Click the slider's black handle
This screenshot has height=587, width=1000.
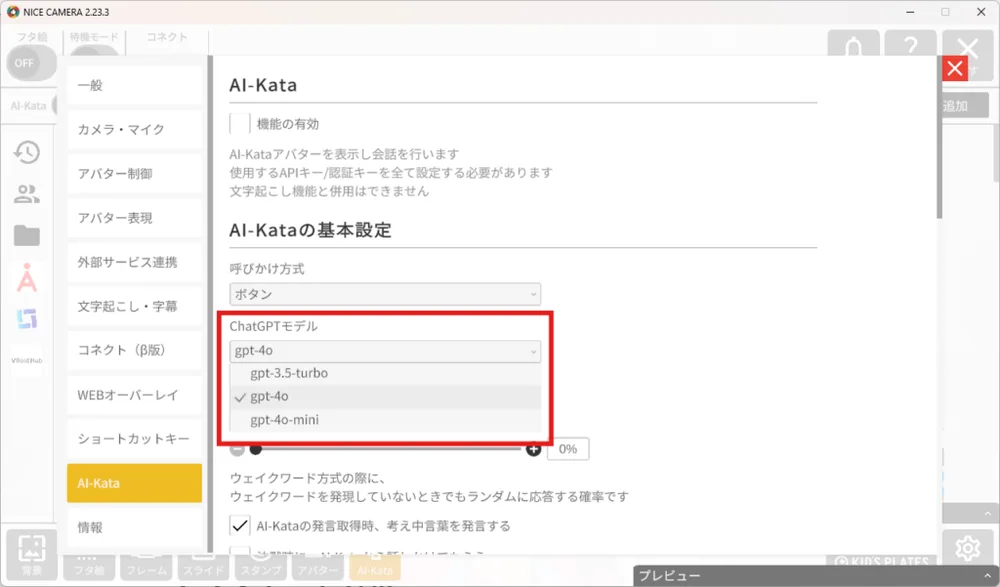(x=256, y=450)
